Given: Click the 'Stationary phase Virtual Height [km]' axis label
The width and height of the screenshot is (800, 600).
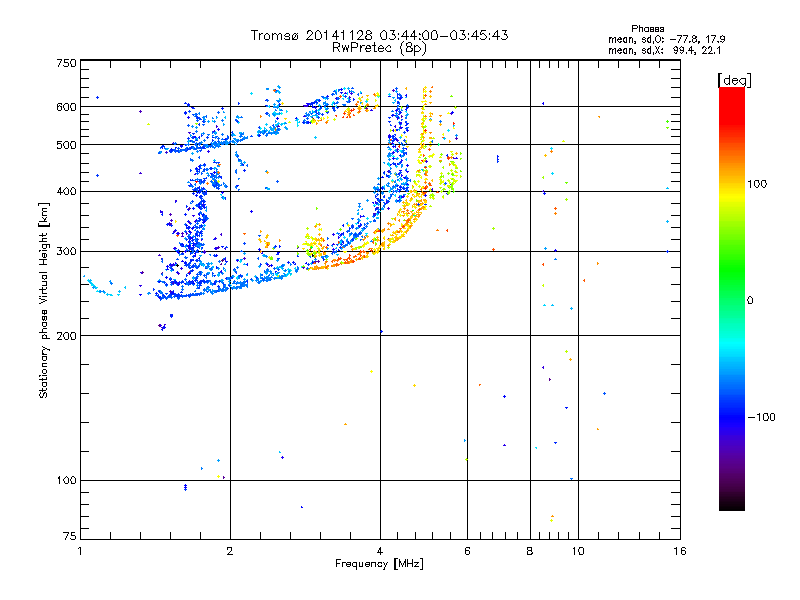Looking at the screenshot, I should (44, 300).
